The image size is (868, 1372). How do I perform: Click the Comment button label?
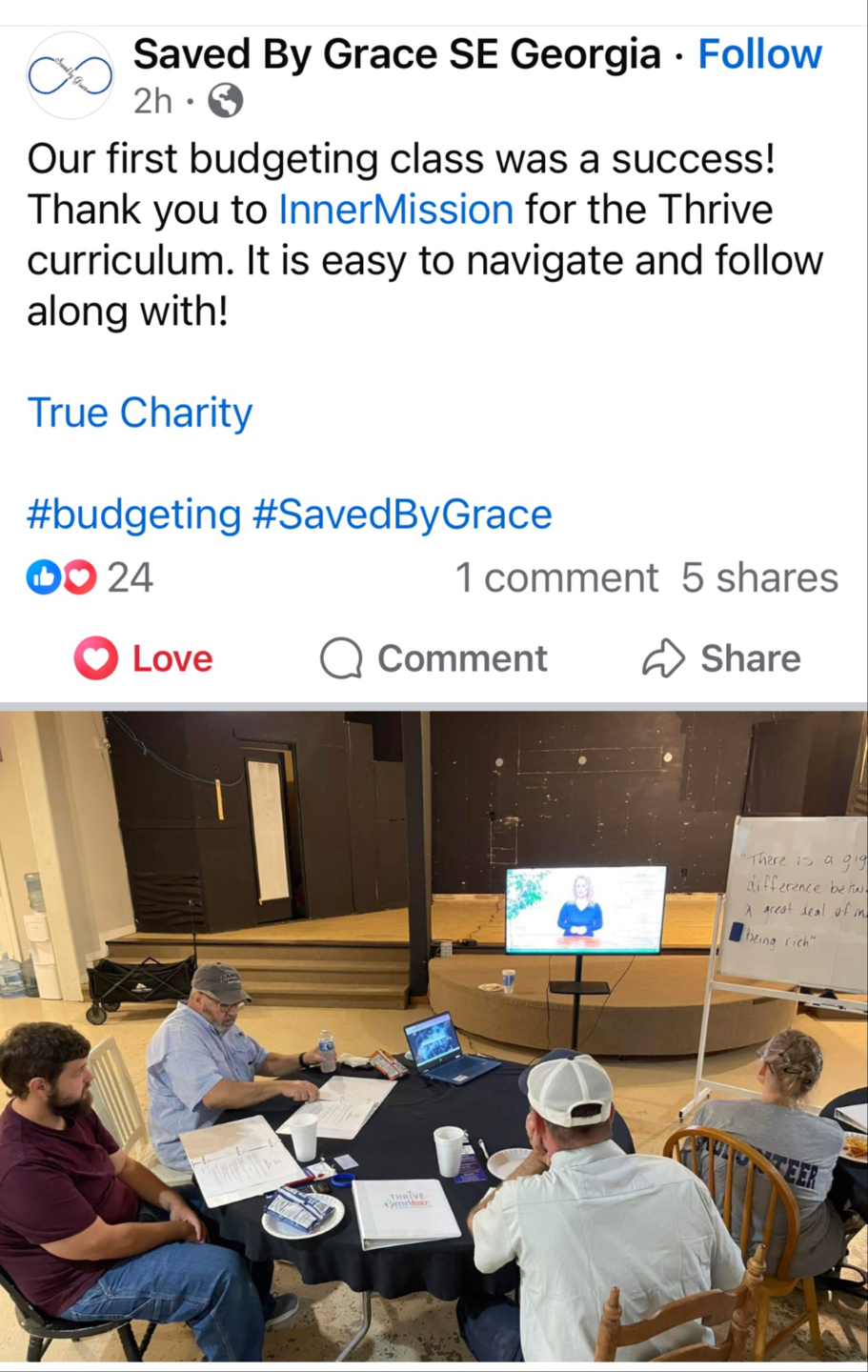(462, 658)
